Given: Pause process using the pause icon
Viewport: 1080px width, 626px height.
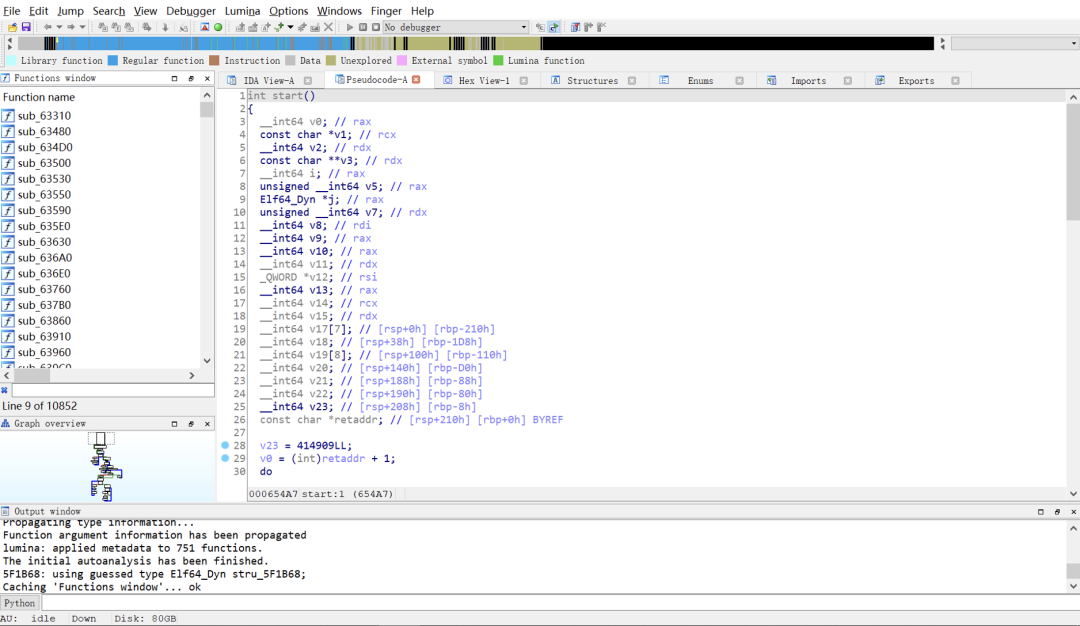Looking at the screenshot, I should point(363,27).
